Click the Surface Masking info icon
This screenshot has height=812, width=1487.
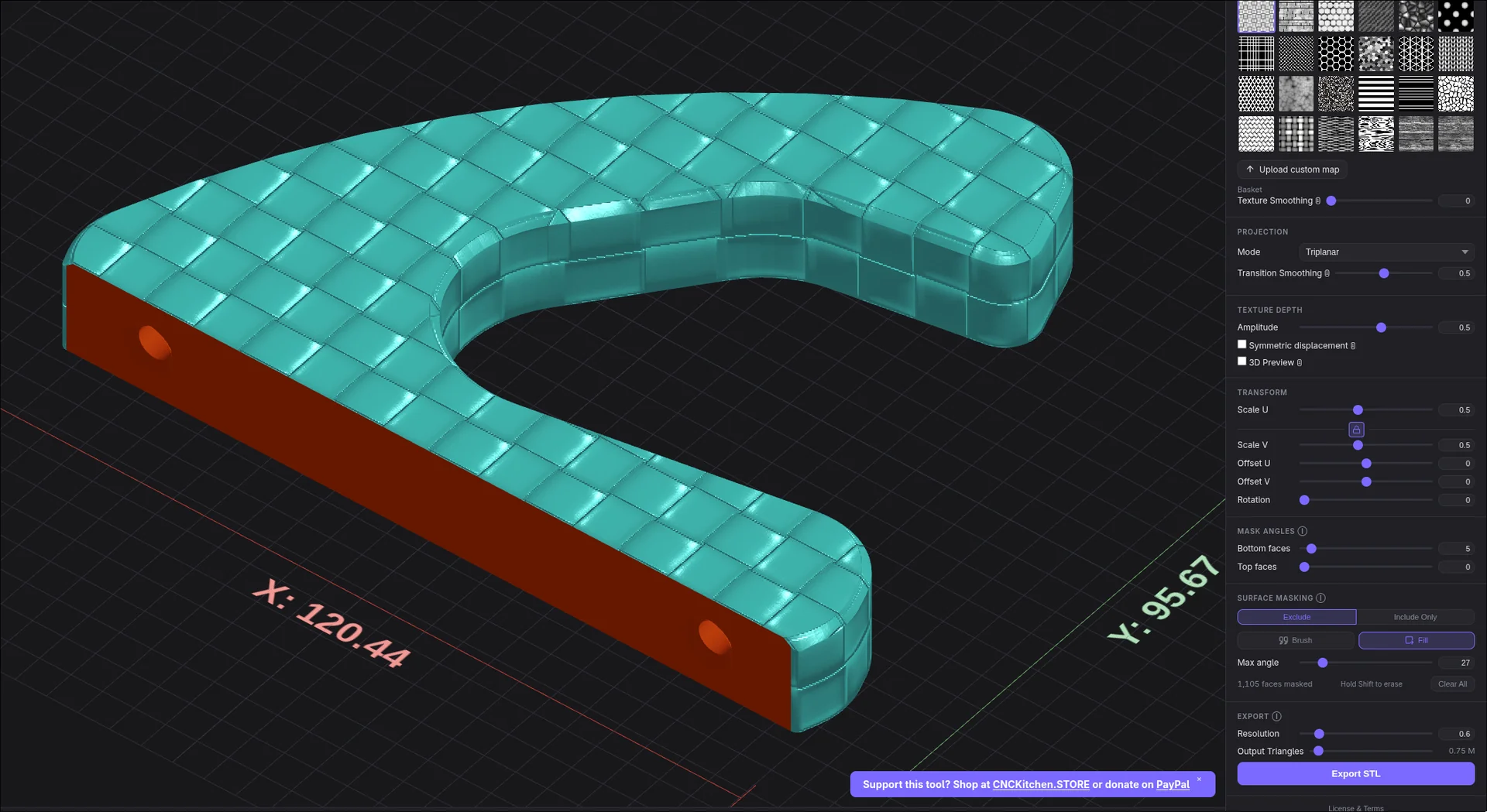[1320, 598]
